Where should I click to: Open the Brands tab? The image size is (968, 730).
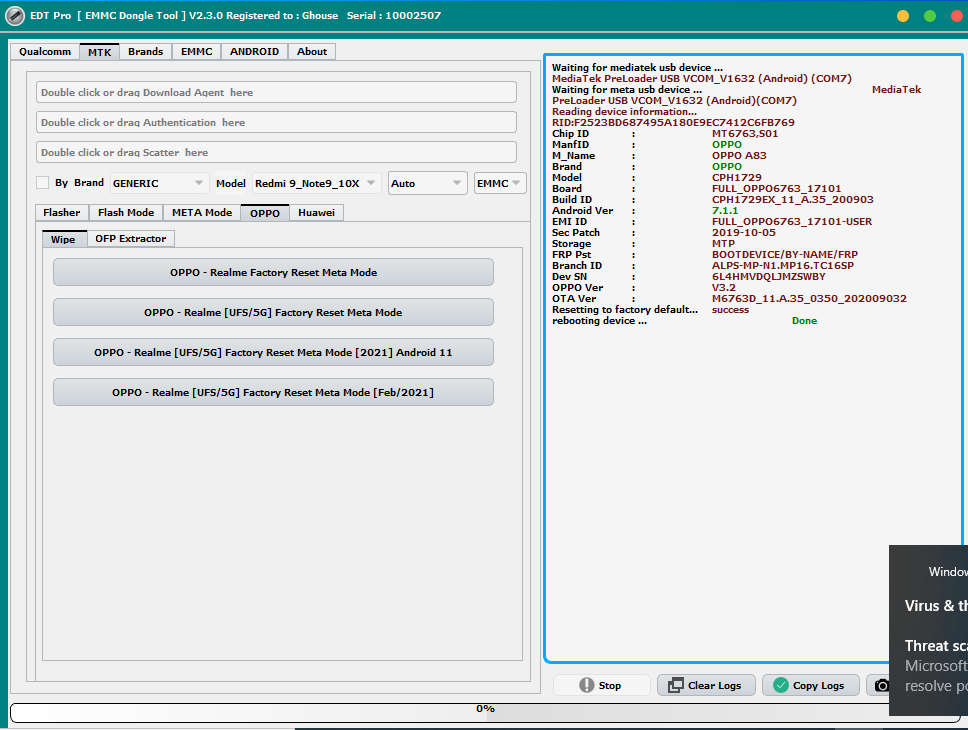146,52
